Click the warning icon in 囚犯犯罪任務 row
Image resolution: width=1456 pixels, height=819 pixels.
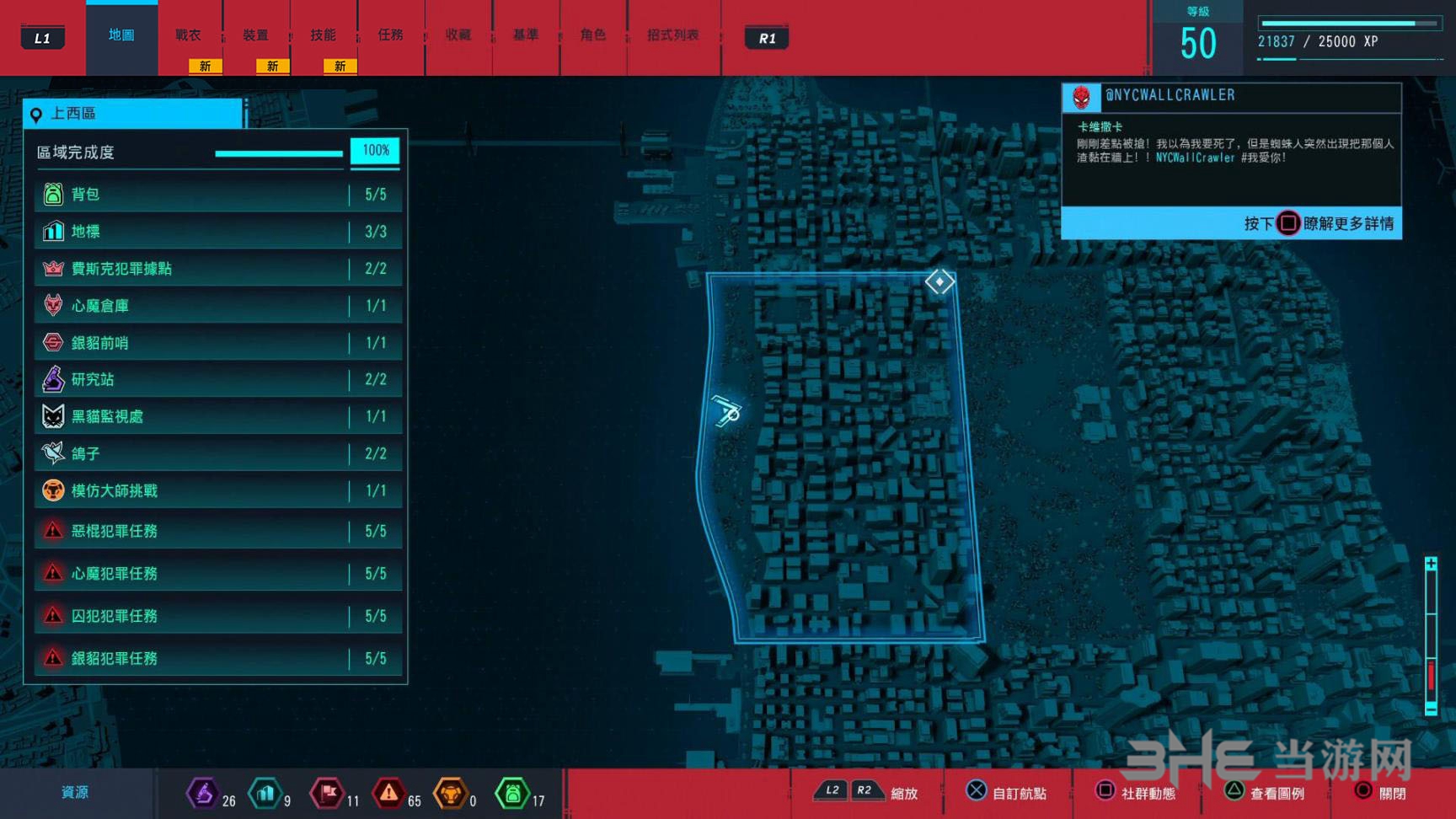pyautogui.click(x=53, y=615)
